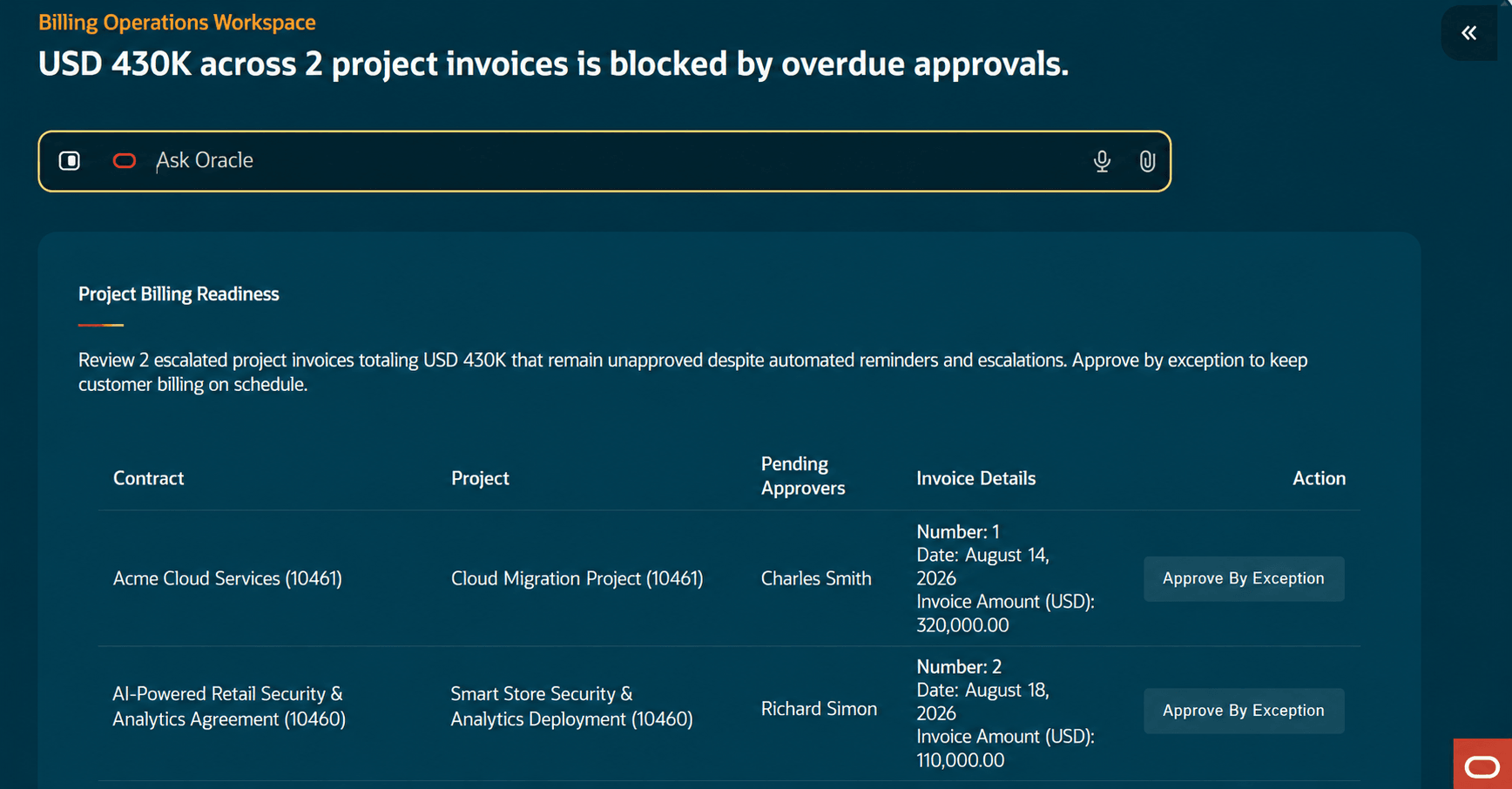Click the August 18, 2026 invoice date
1512x789 pixels.
(982, 702)
